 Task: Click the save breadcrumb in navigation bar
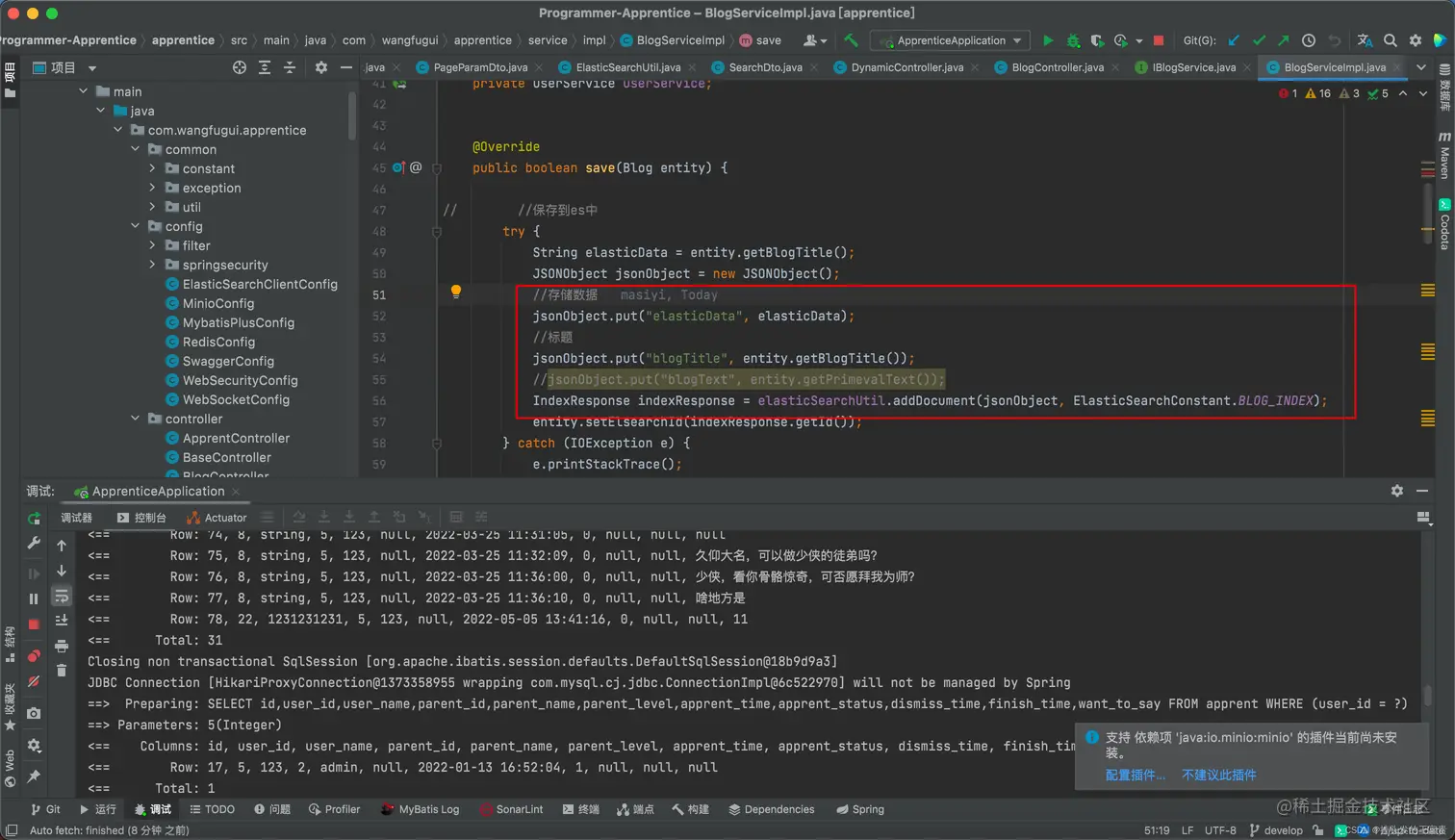click(x=760, y=40)
